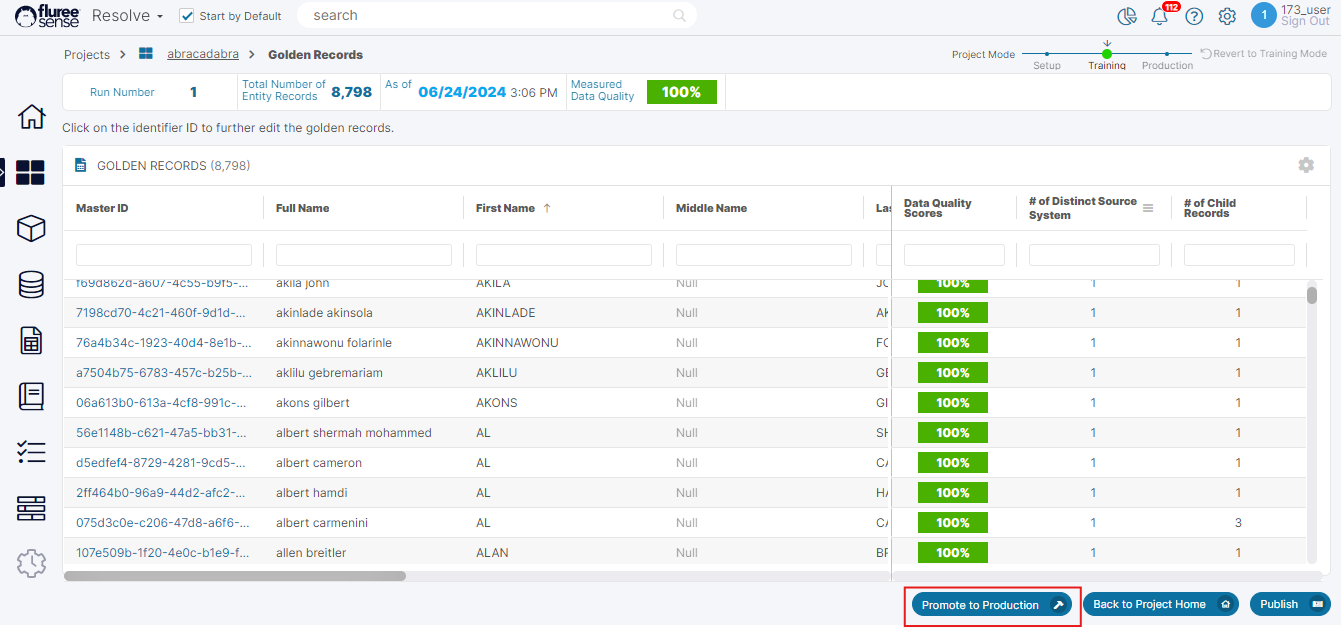The image size is (1341, 628).
Task: Expand the Resolve dropdown menu
Action: [127, 16]
